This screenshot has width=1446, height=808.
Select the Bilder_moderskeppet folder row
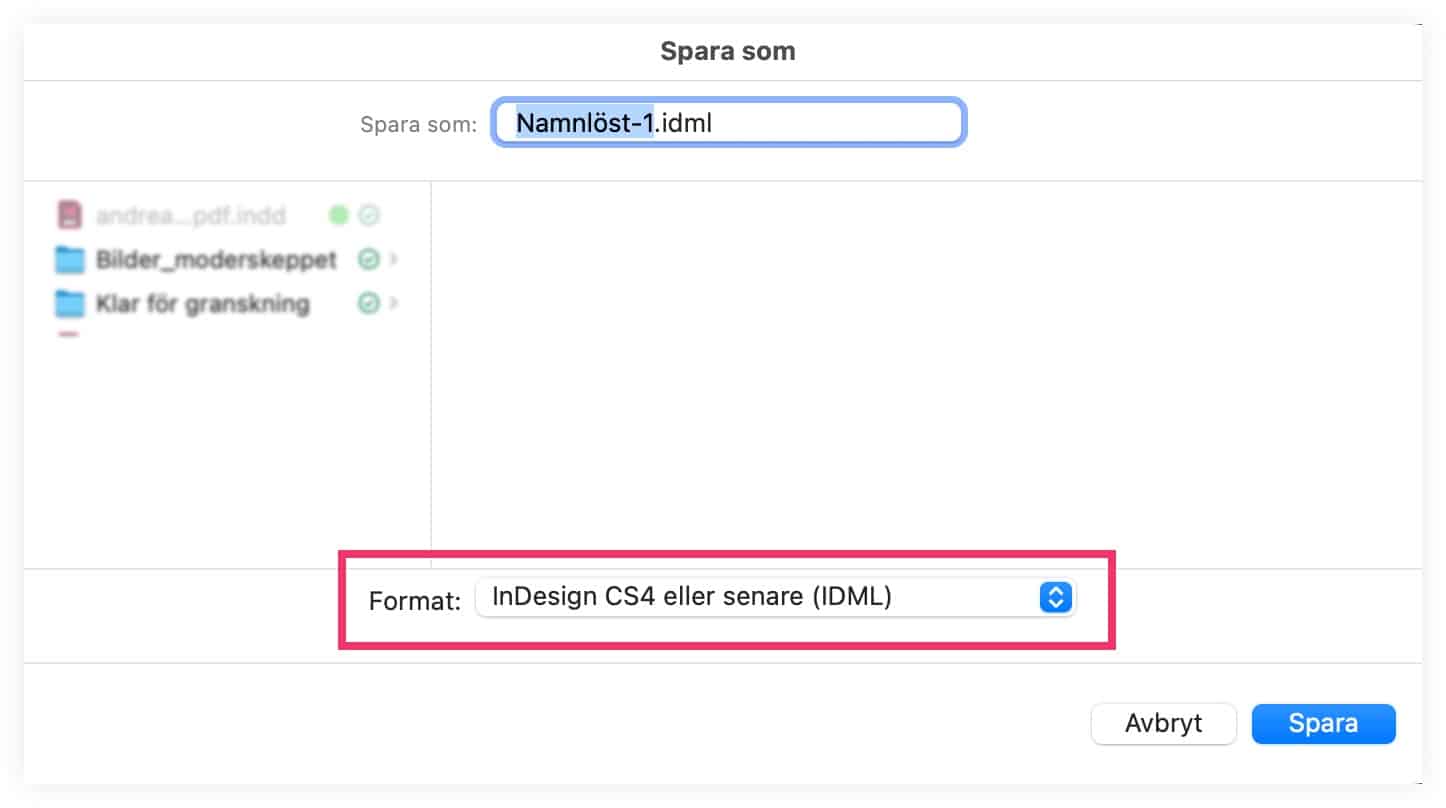215,259
